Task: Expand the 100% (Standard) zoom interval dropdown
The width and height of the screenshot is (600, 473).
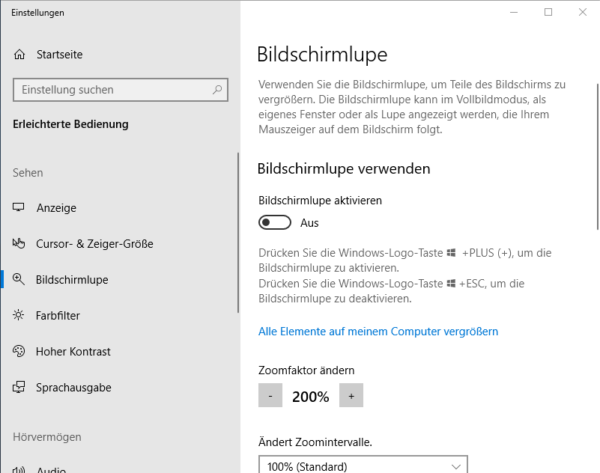Action: (363, 464)
